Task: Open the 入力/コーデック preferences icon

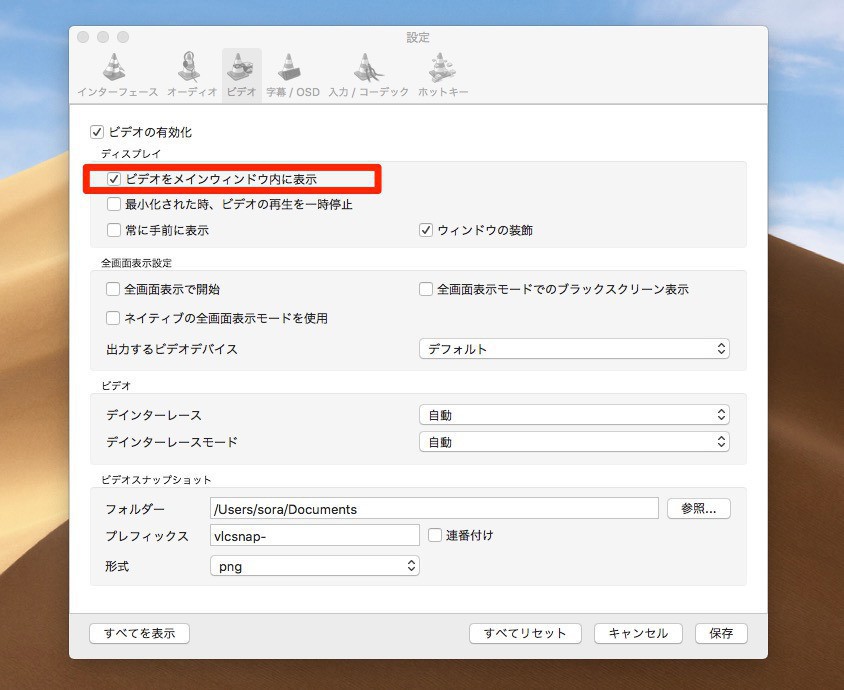Action: tap(367, 70)
